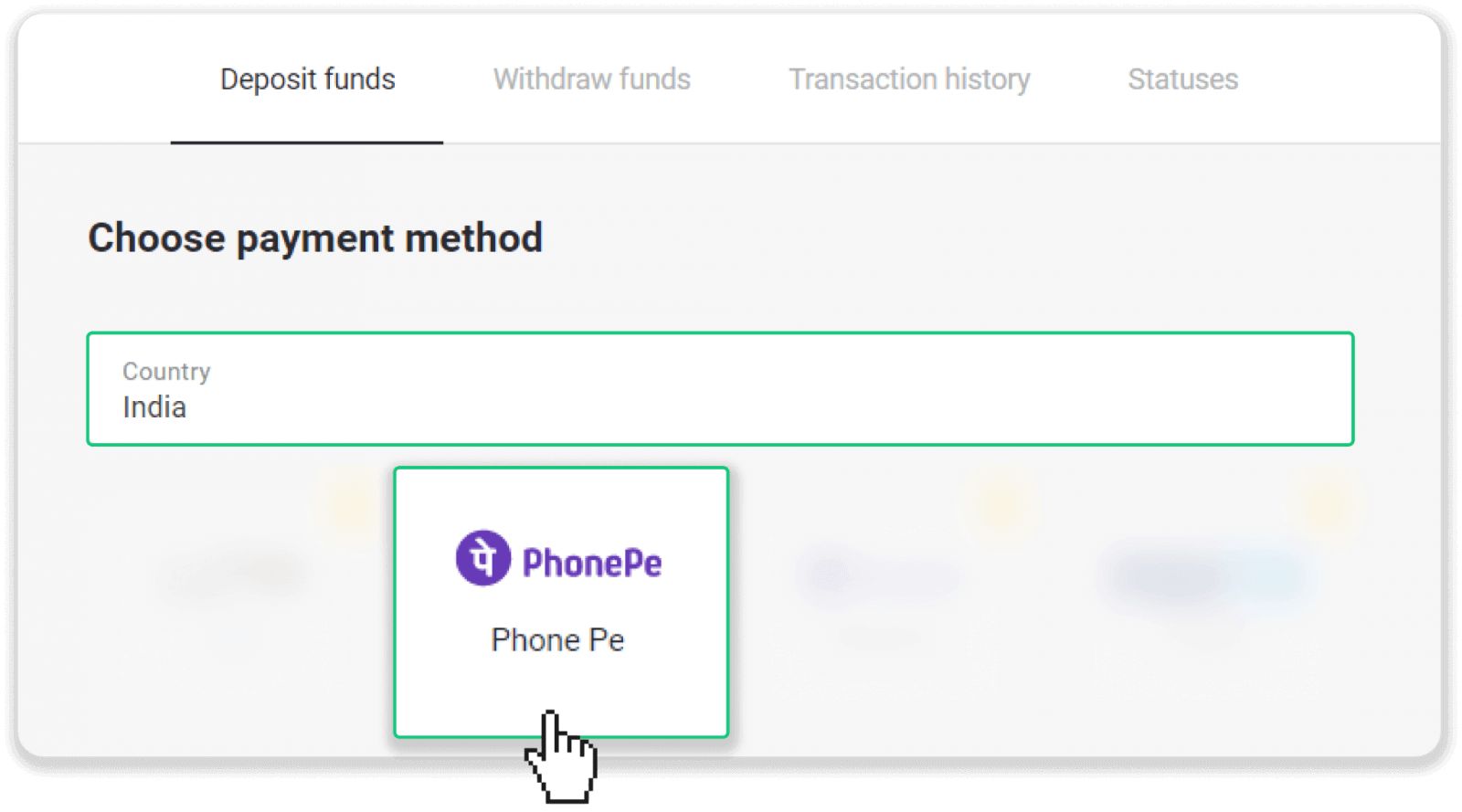
Task: Open the Transaction history tab
Action: 909,79
